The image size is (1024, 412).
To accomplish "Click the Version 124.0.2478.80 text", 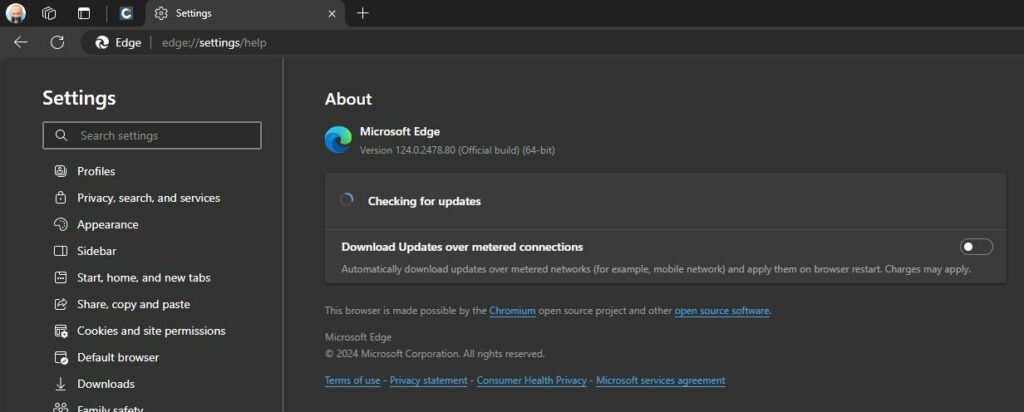I will tap(457, 150).
